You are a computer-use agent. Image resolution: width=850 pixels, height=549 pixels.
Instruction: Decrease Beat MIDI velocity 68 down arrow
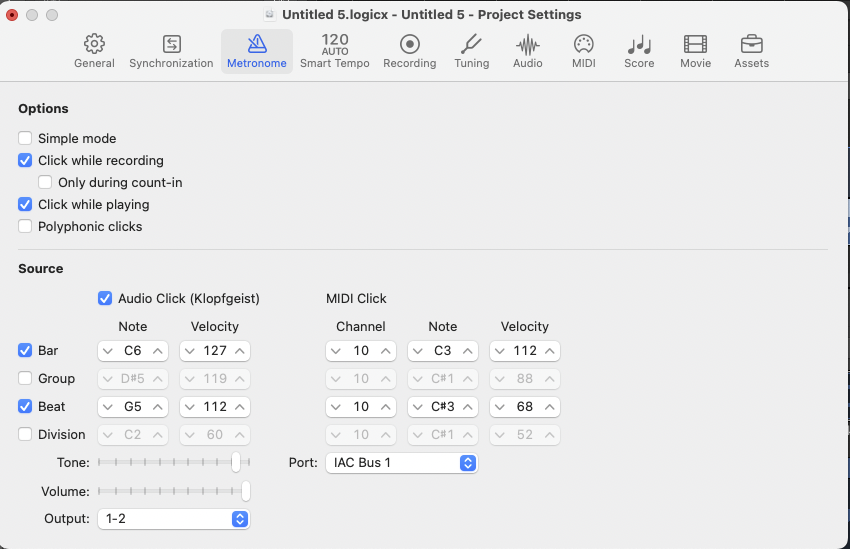click(500, 406)
